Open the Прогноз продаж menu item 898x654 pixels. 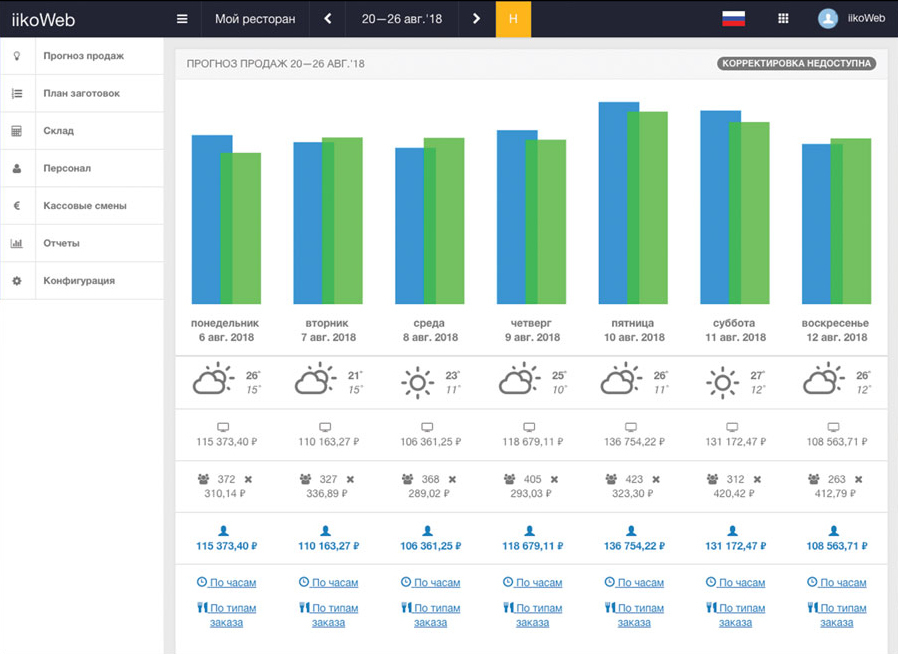click(82, 56)
